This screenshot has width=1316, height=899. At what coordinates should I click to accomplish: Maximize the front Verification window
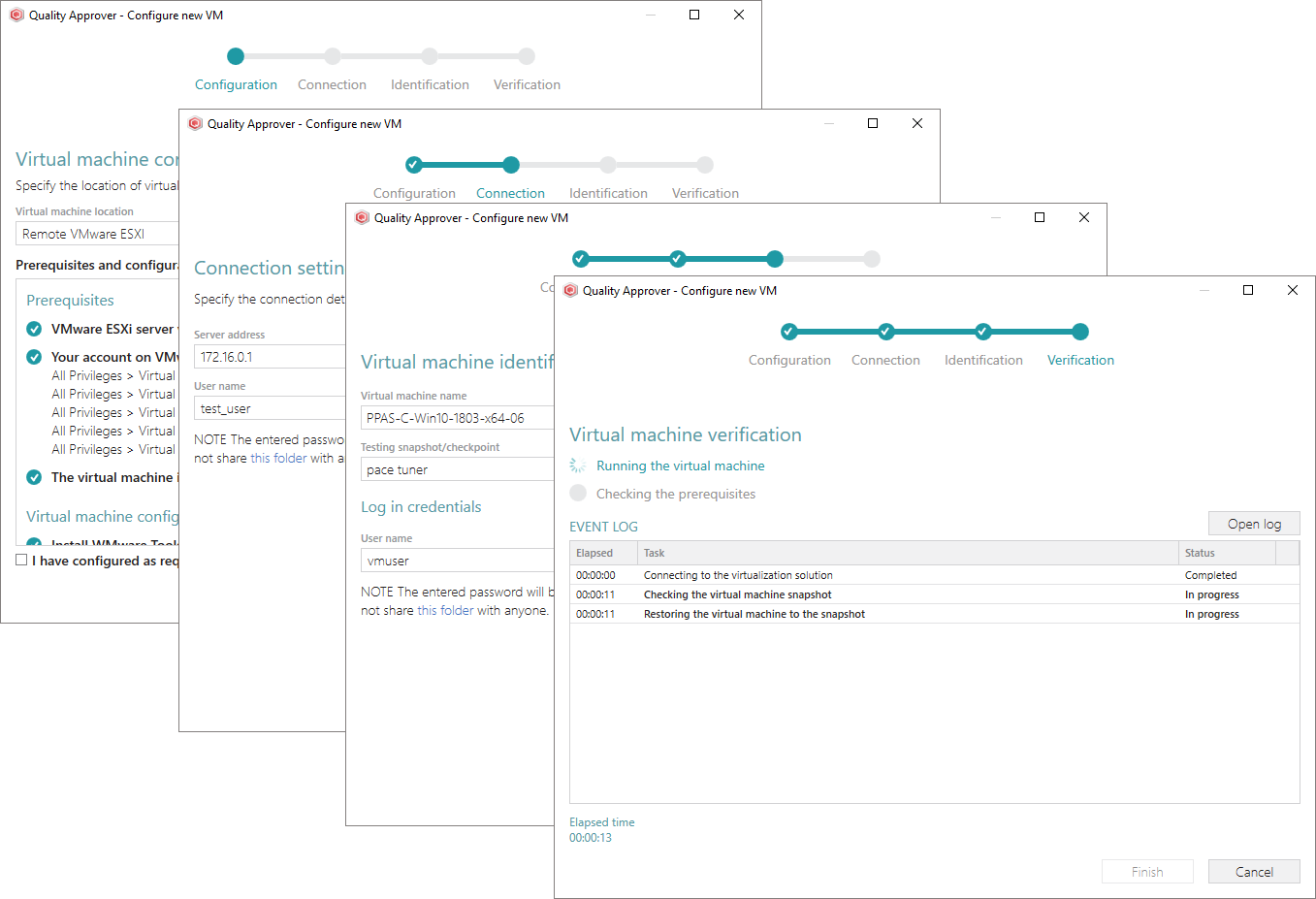(x=1248, y=290)
